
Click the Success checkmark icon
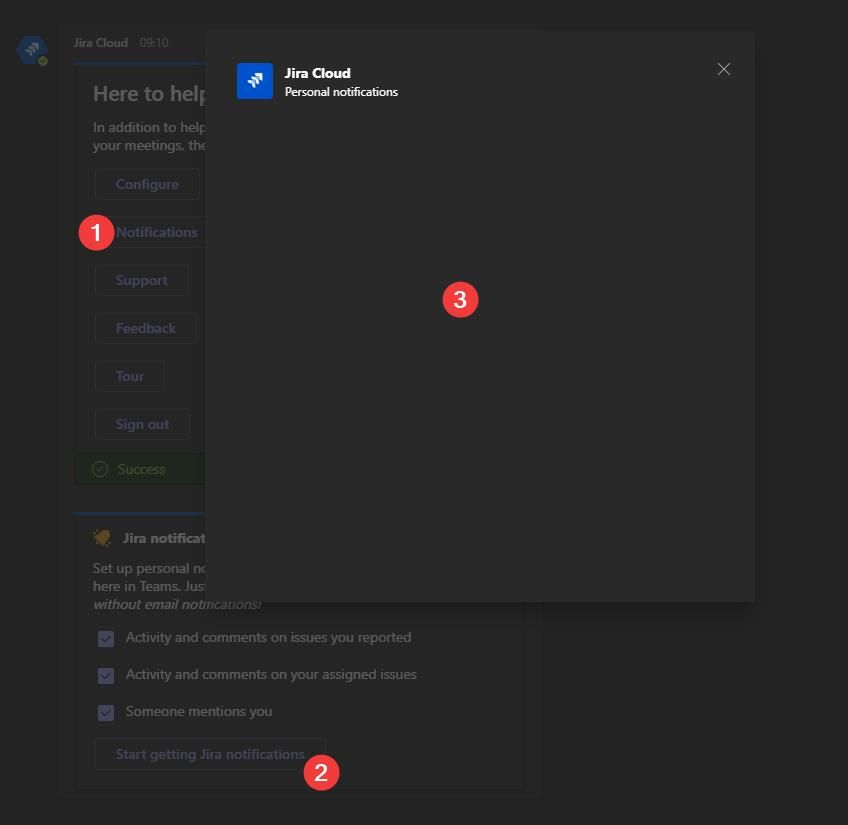[100, 469]
